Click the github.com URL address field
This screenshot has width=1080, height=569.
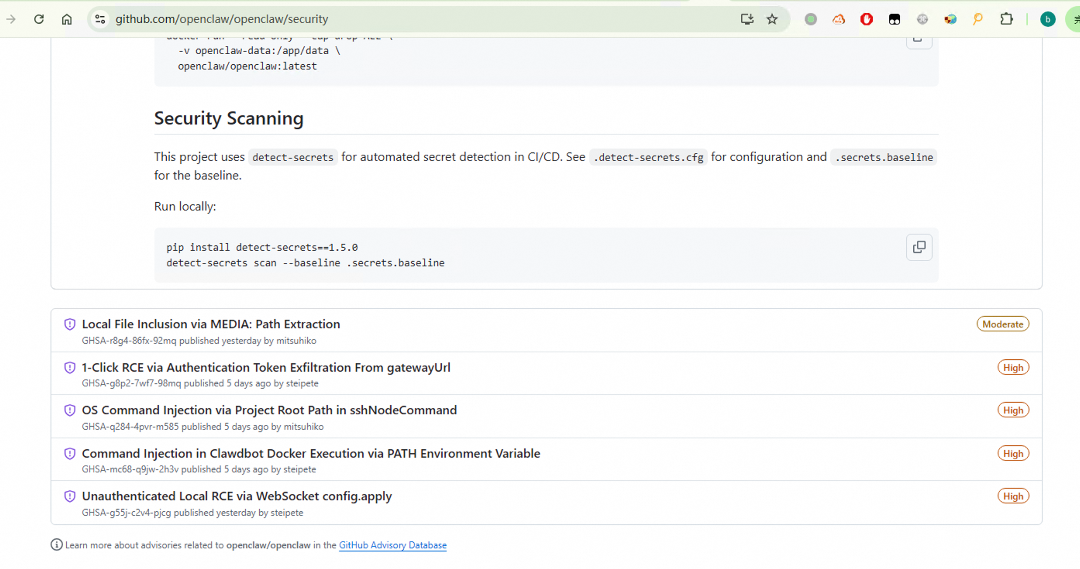pos(400,19)
